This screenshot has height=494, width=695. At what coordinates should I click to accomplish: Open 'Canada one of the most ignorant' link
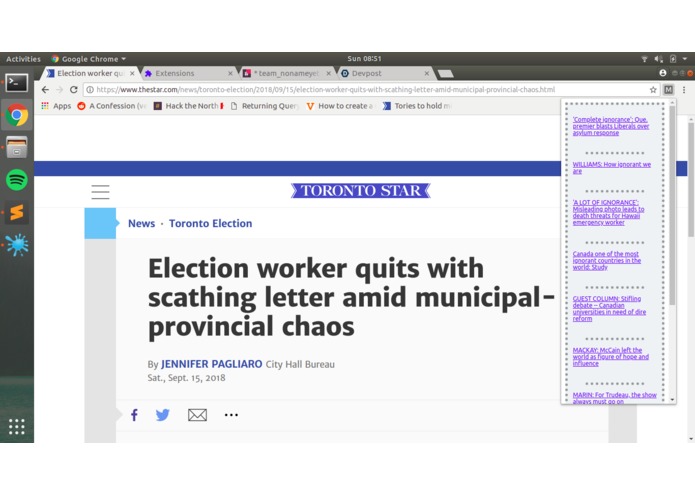click(x=606, y=261)
